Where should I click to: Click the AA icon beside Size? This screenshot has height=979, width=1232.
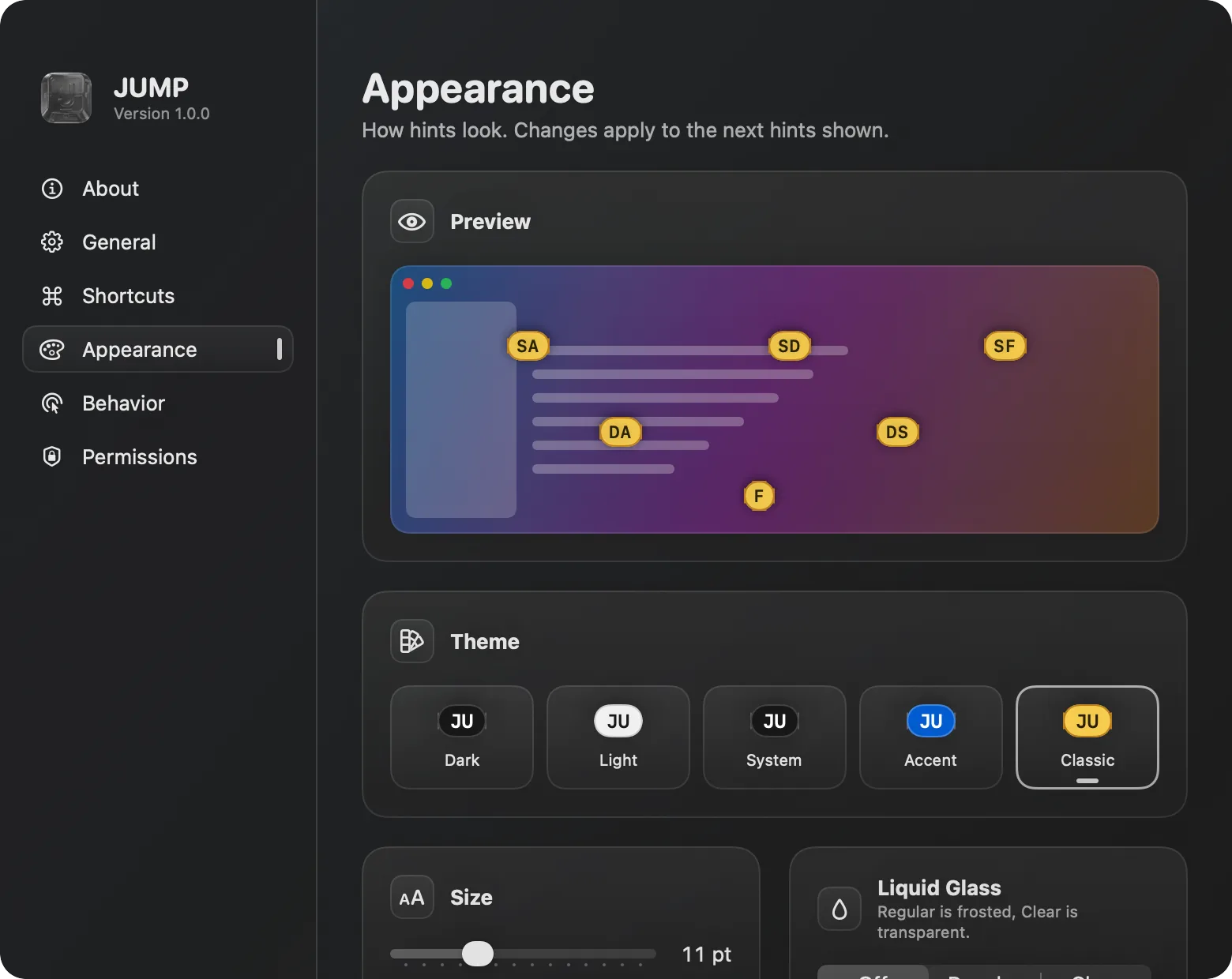pos(412,897)
